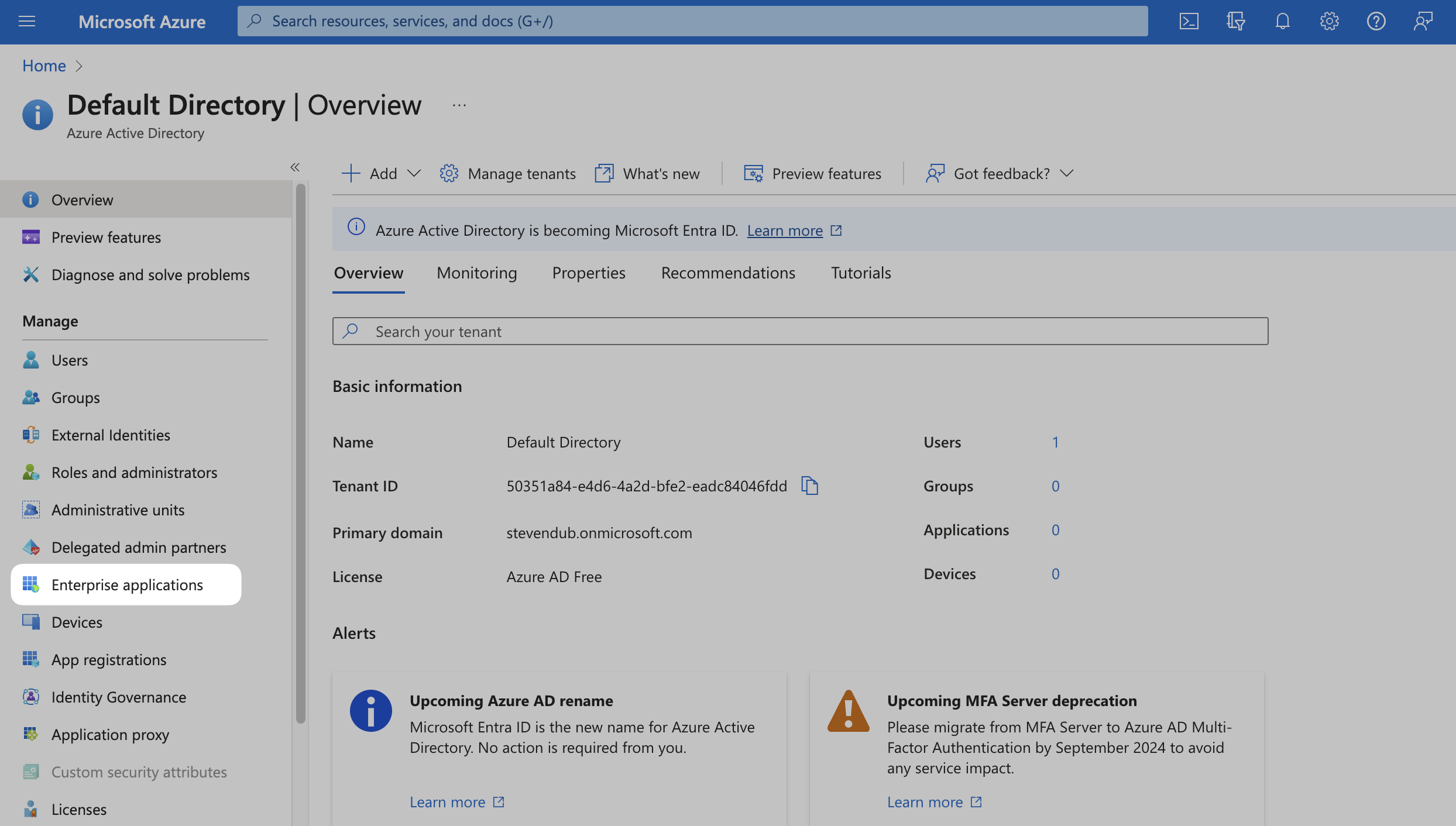The image size is (1456, 826).
Task: Click the feedback person icon top right
Action: [1422, 21]
